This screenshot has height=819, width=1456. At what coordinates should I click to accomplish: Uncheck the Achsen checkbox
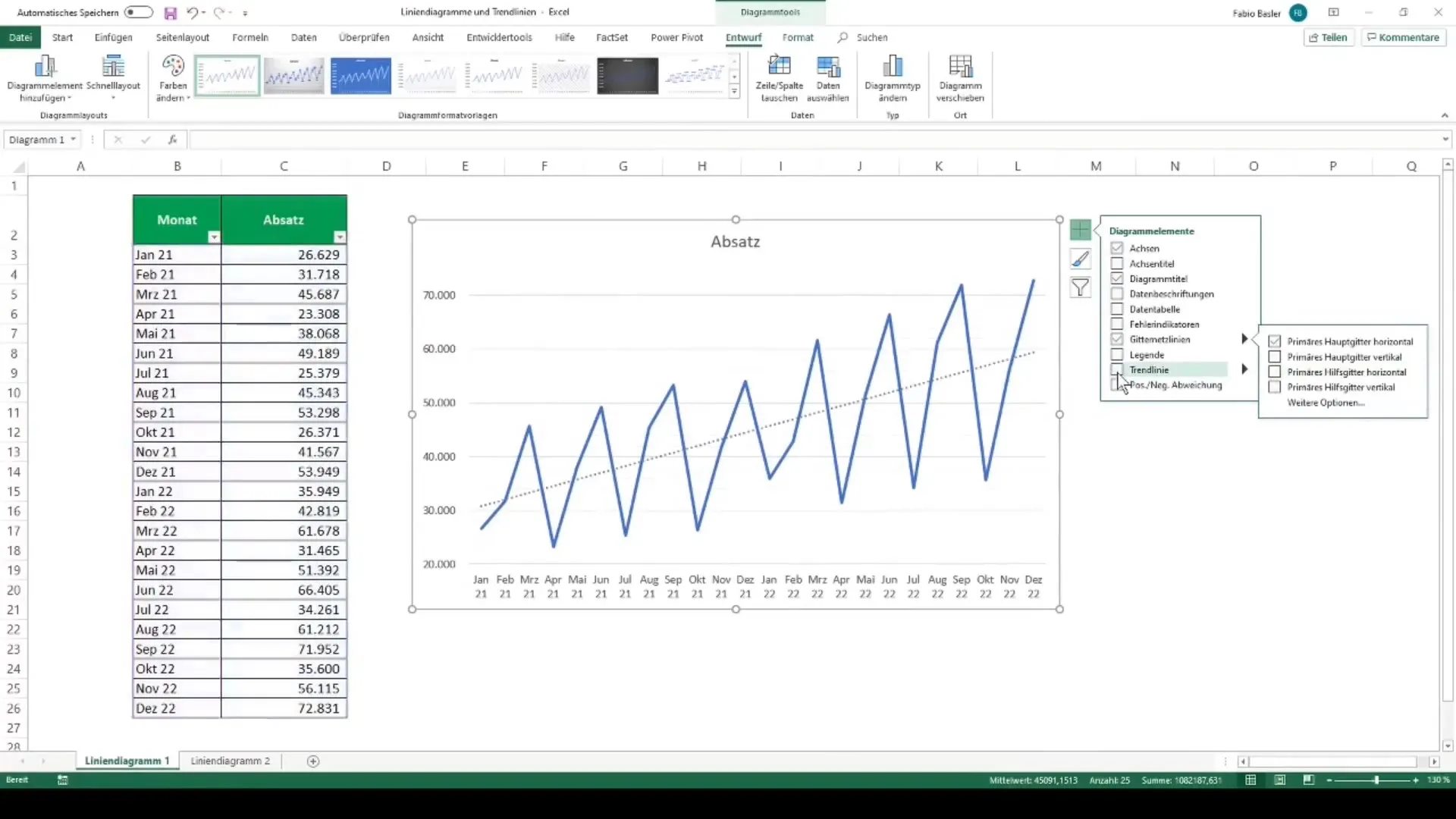pyautogui.click(x=1117, y=248)
